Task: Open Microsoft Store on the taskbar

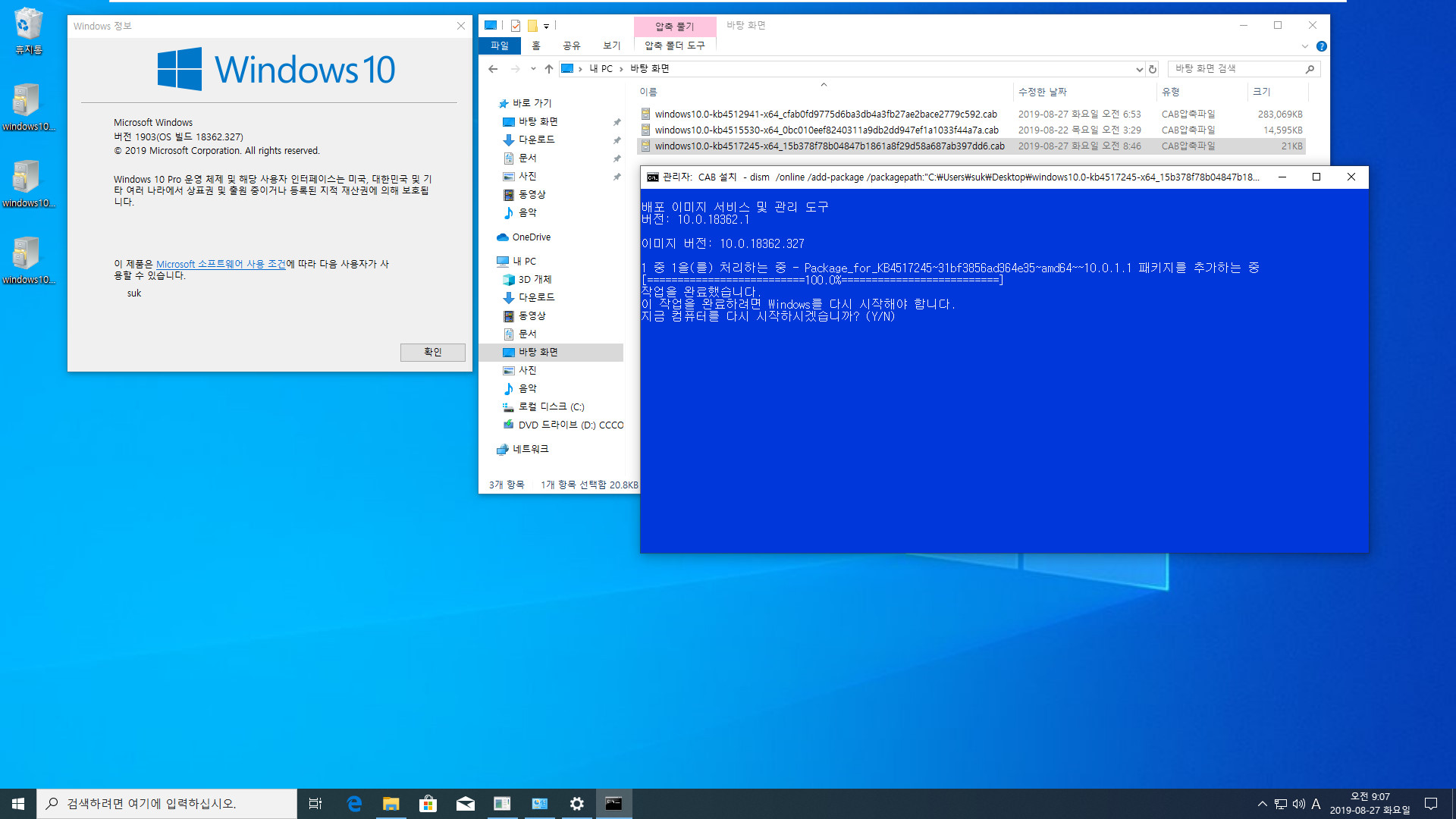Action: (x=428, y=804)
